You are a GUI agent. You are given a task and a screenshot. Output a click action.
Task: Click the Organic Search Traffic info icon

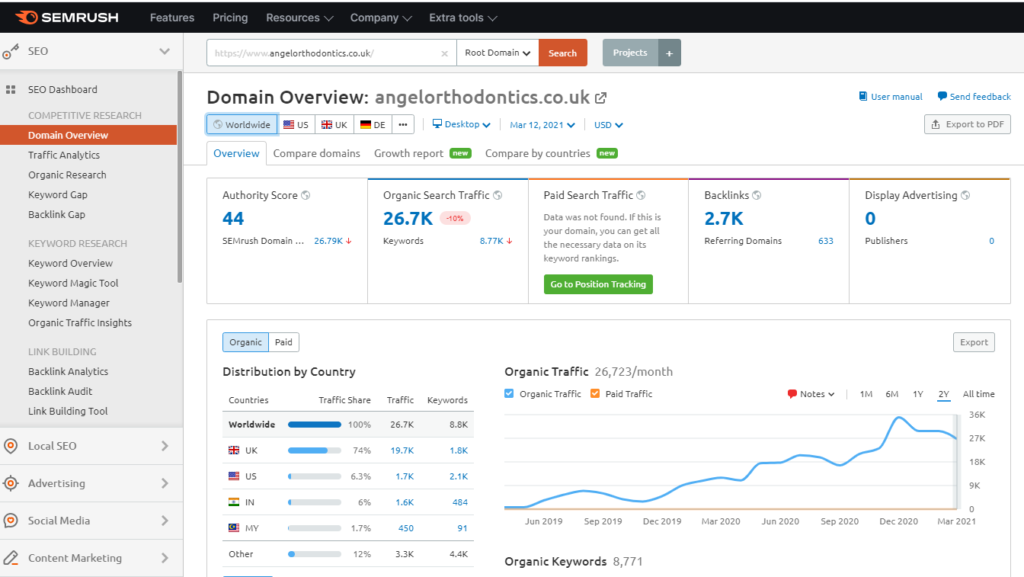tap(498, 195)
